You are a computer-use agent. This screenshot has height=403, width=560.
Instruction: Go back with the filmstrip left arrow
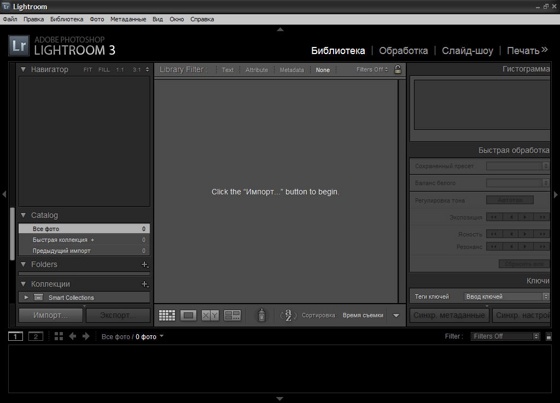click(x=72, y=336)
